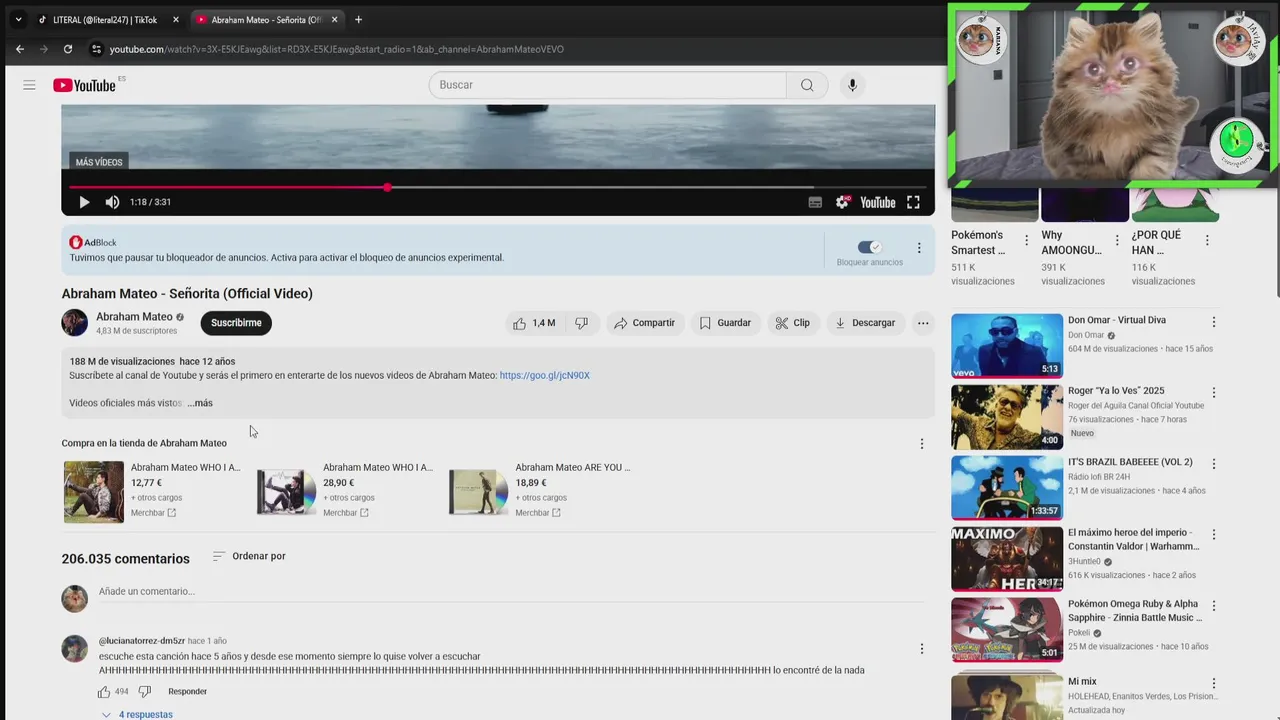Open the Ordenar por sort dropdown
1280x720 pixels.
[x=249, y=556]
